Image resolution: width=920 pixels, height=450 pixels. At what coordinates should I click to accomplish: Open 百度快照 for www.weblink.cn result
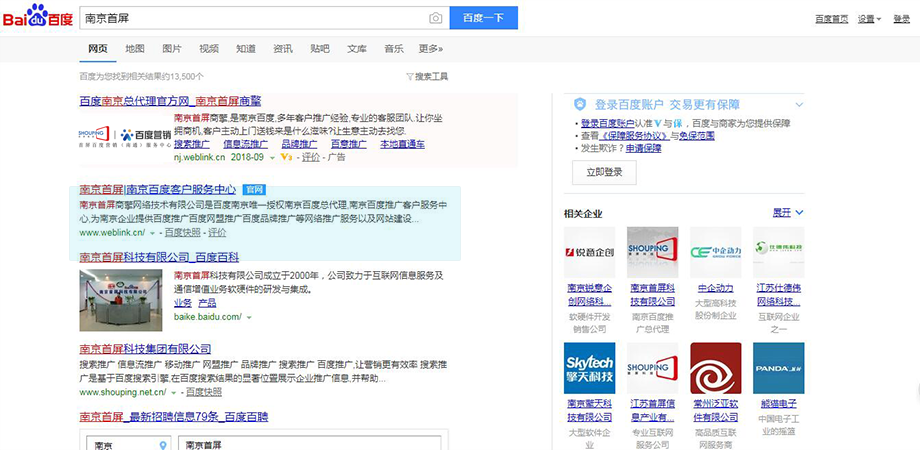tap(182, 233)
